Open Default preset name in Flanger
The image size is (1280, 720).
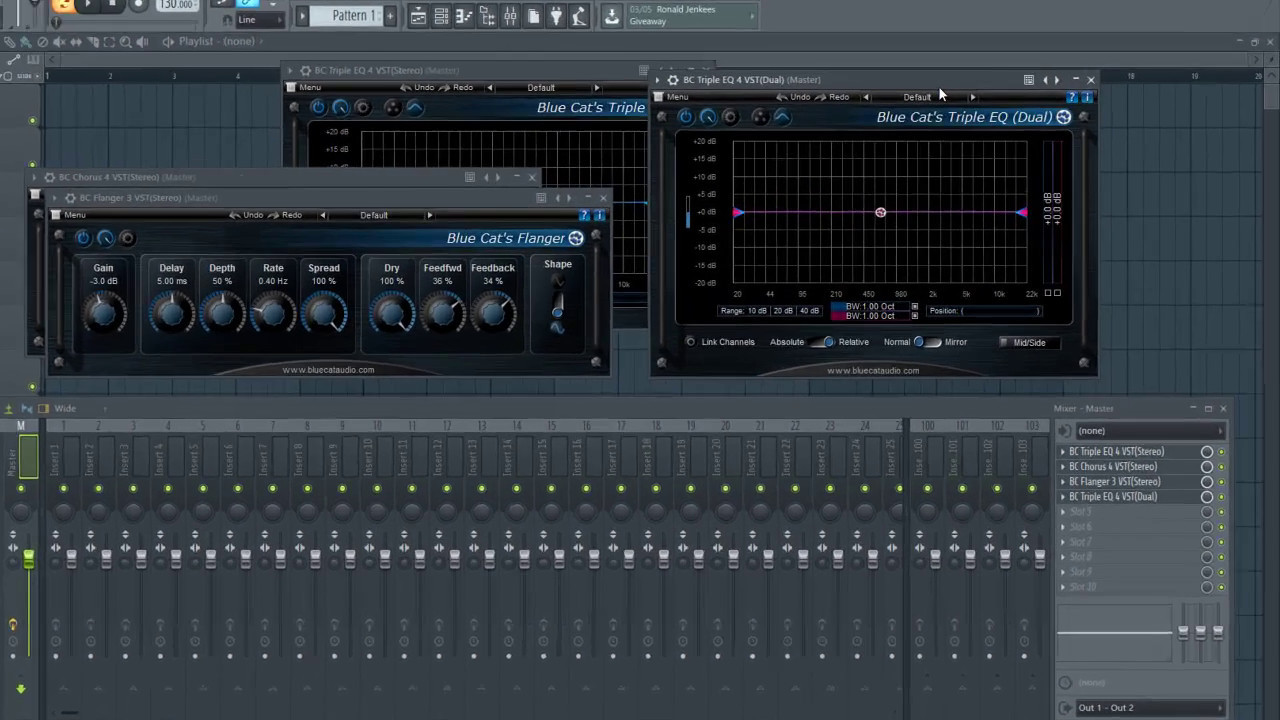point(374,215)
